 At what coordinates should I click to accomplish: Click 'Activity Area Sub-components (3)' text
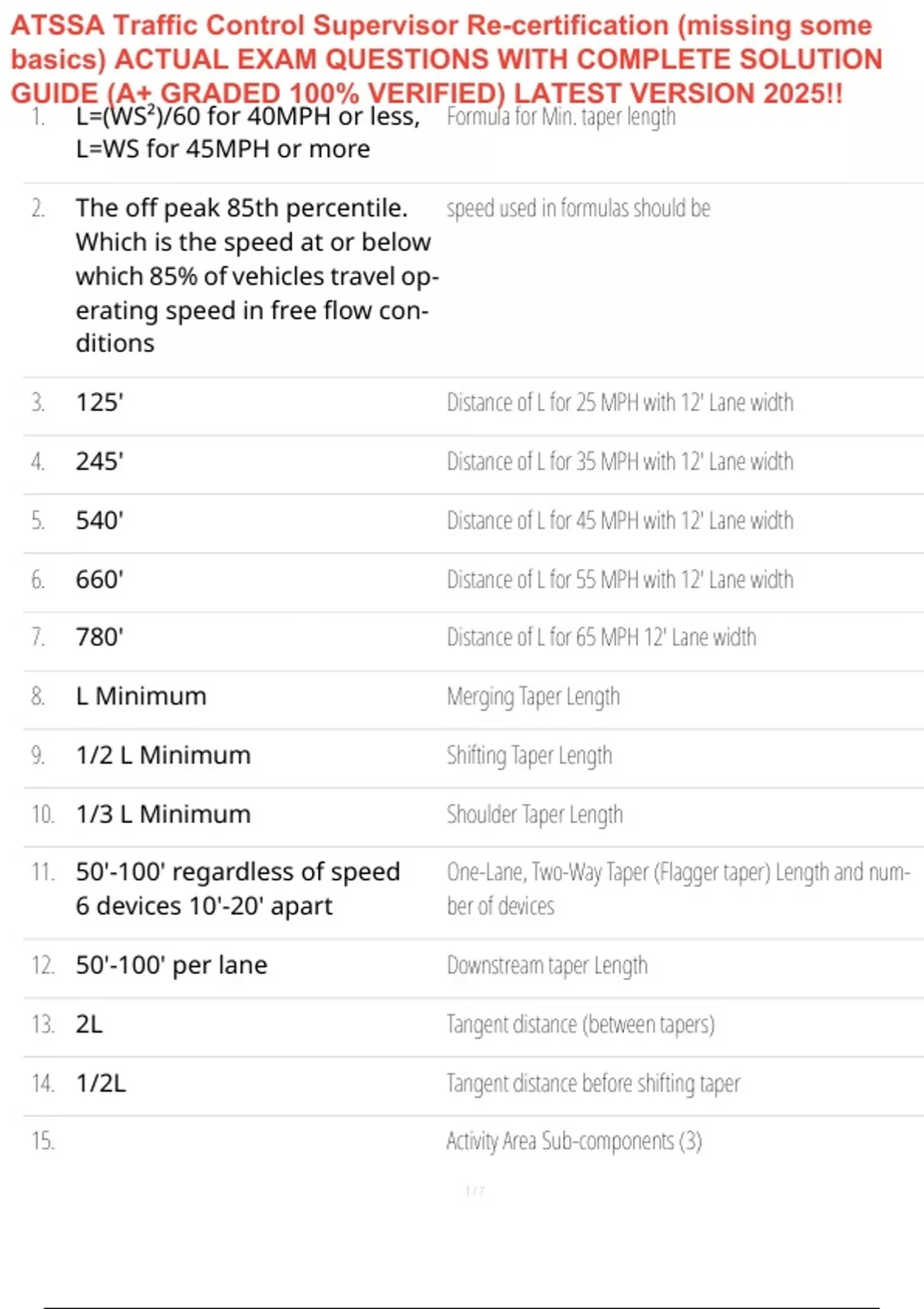(x=574, y=1141)
